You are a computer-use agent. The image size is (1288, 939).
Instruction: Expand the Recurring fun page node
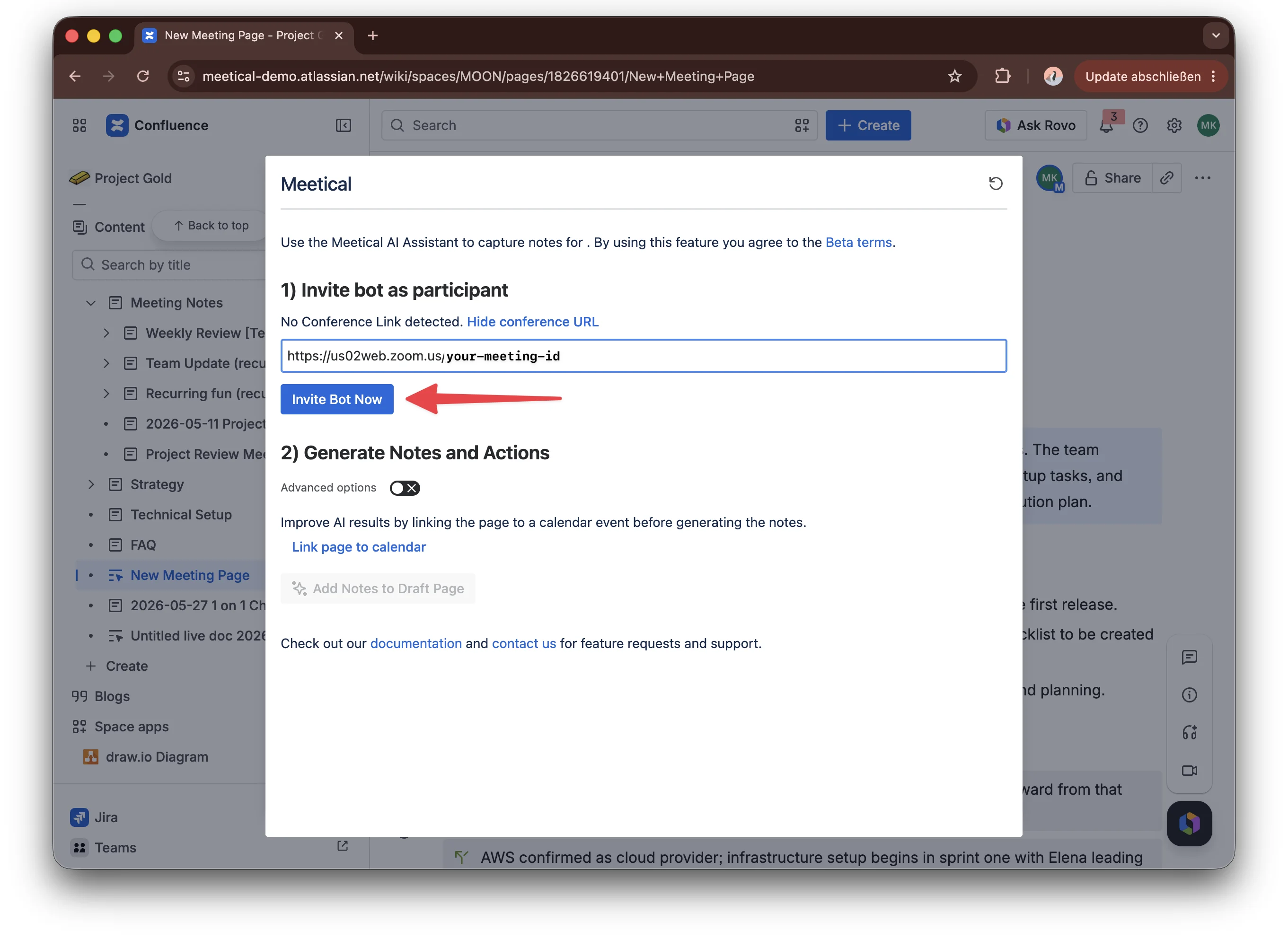click(x=106, y=393)
